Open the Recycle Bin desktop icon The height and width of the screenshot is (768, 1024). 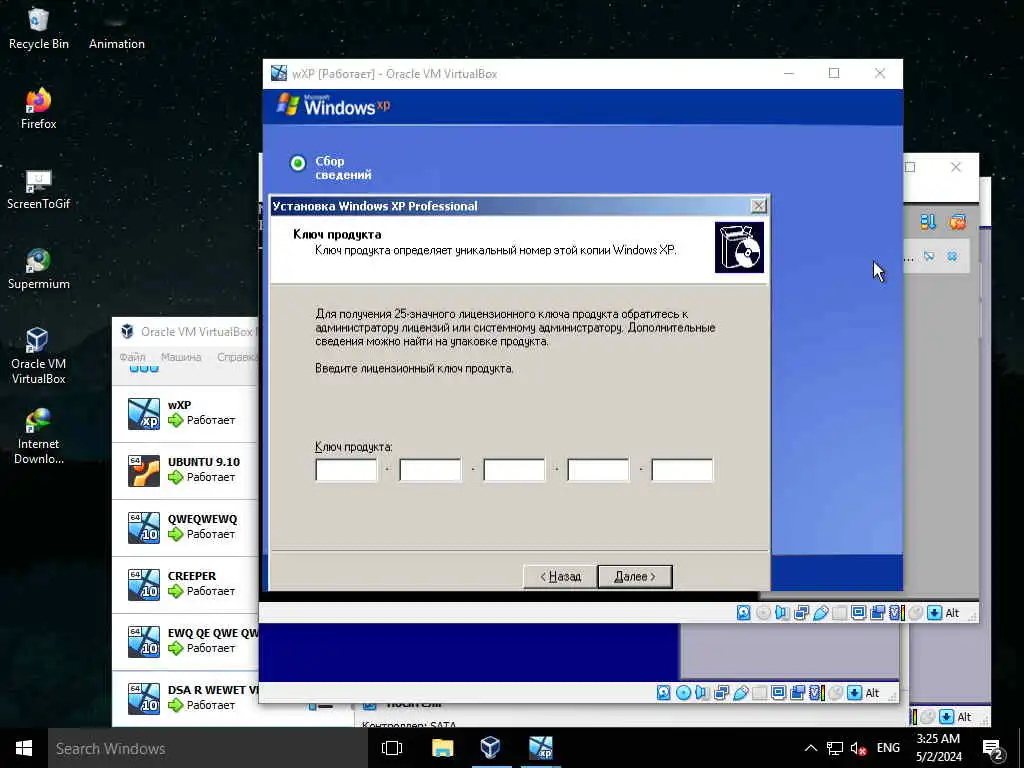click(x=39, y=29)
